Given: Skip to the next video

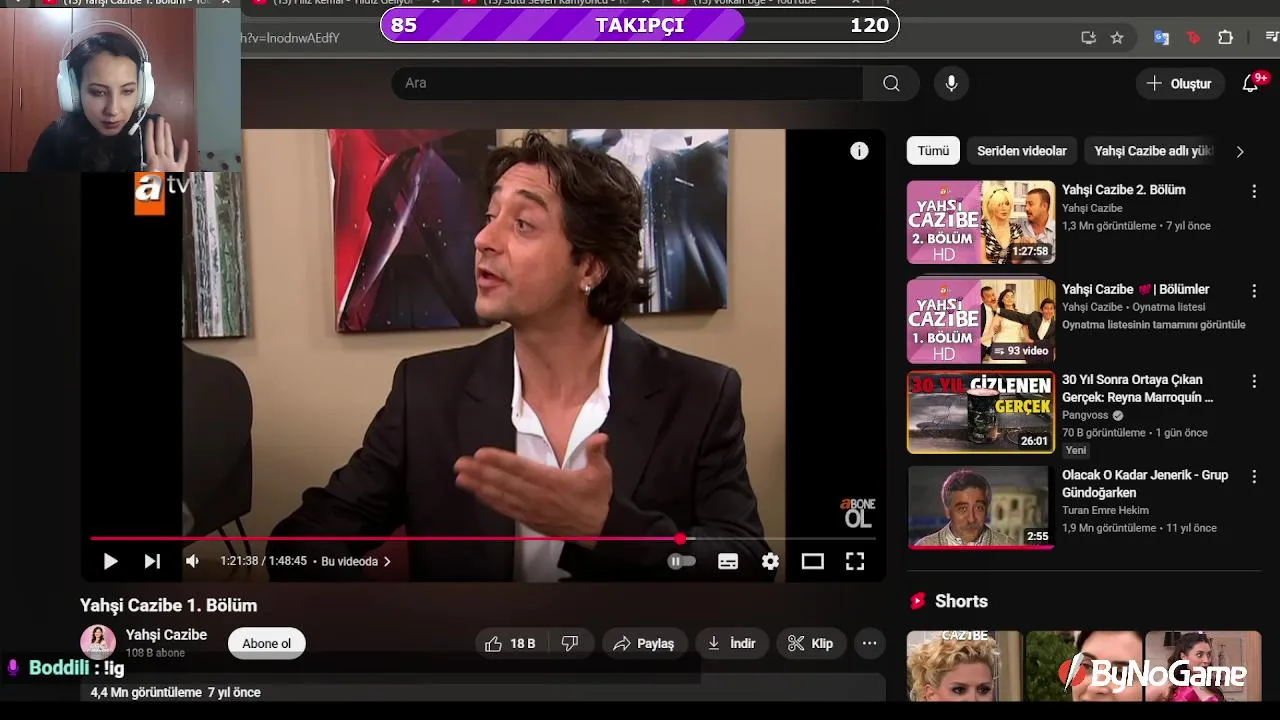Looking at the screenshot, I should click(152, 561).
